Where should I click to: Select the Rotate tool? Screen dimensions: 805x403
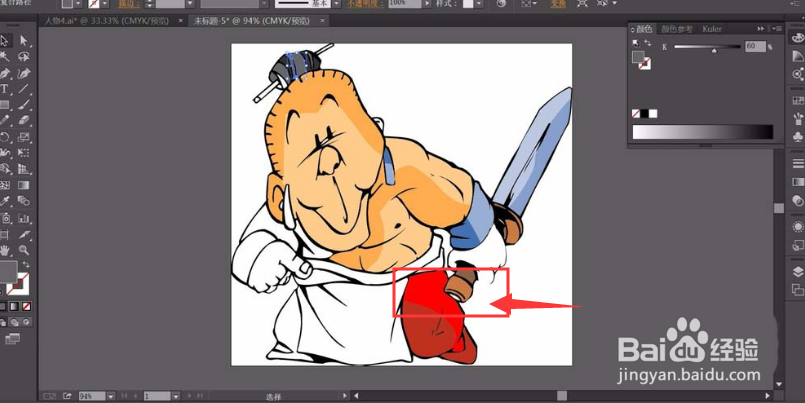5,137
